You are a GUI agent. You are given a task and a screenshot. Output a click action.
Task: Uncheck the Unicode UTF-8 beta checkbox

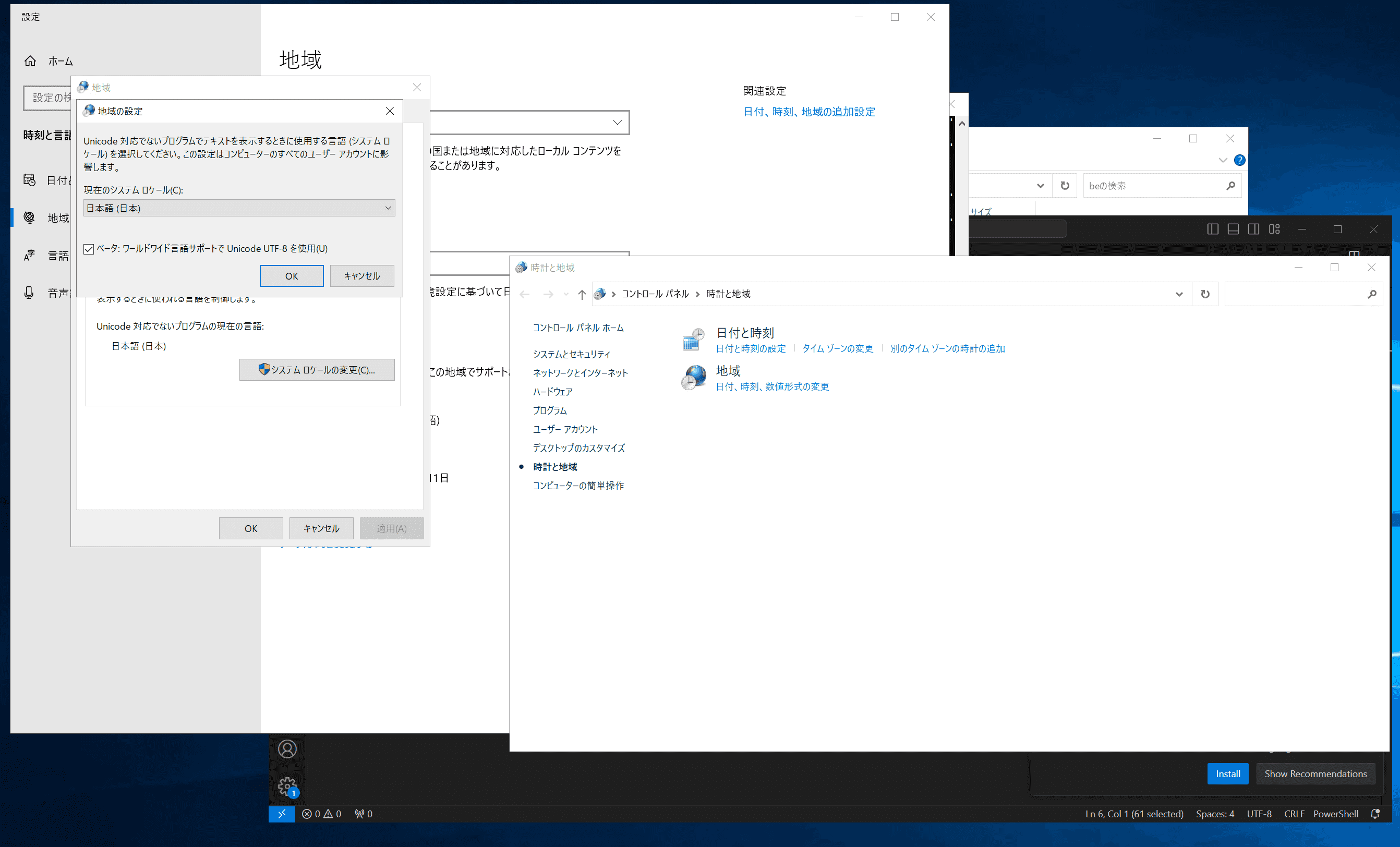tap(89, 249)
